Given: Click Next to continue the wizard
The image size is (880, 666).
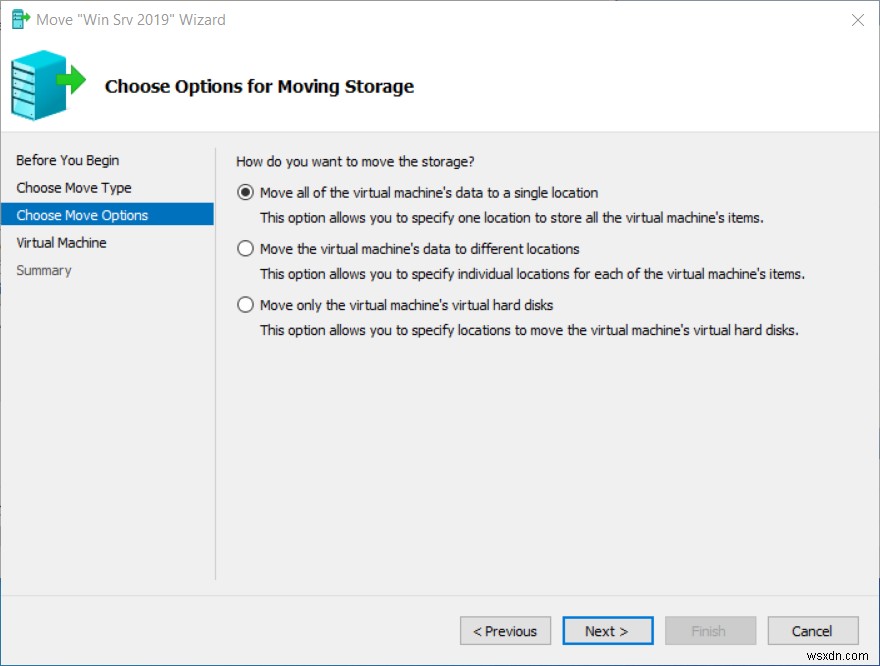Looking at the screenshot, I should [x=608, y=630].
